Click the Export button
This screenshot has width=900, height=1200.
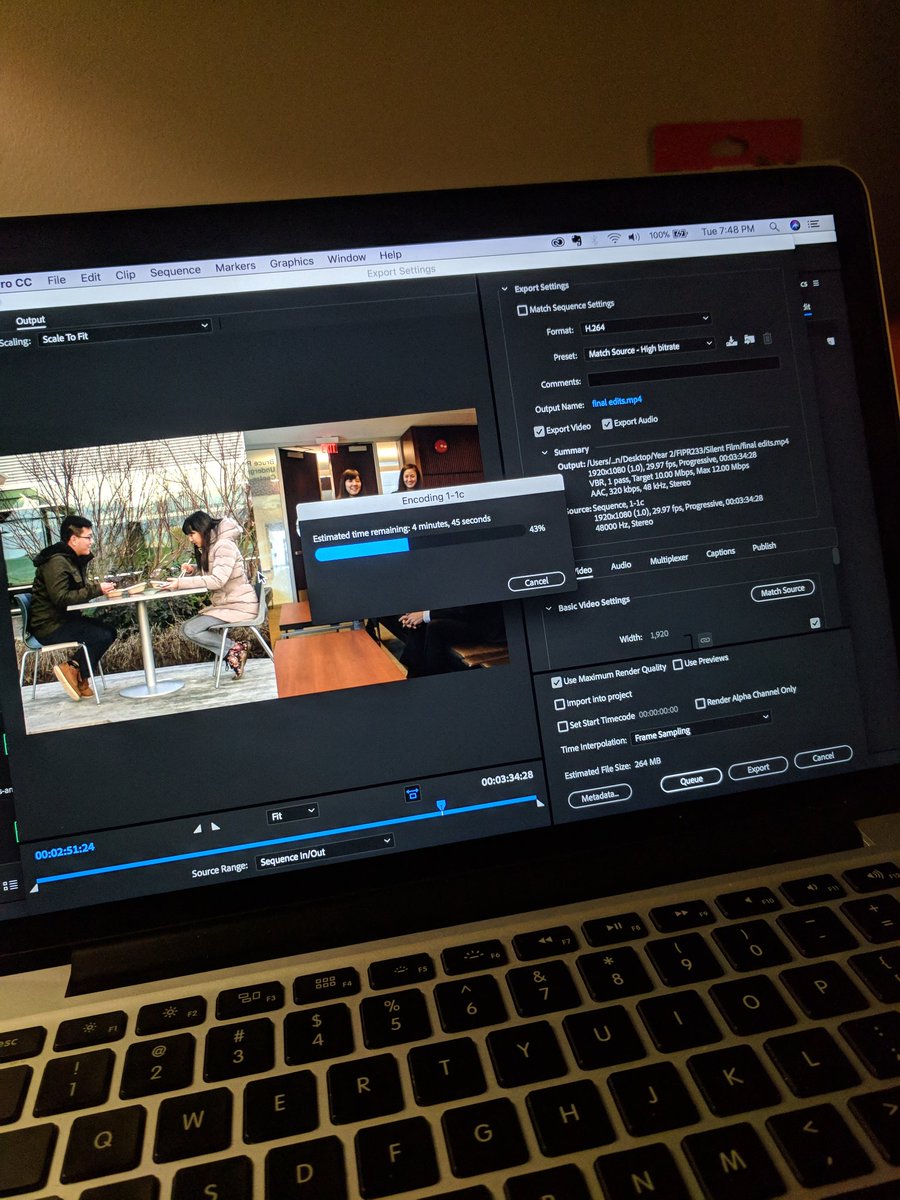pyautogui.click(x=758, y=768)
